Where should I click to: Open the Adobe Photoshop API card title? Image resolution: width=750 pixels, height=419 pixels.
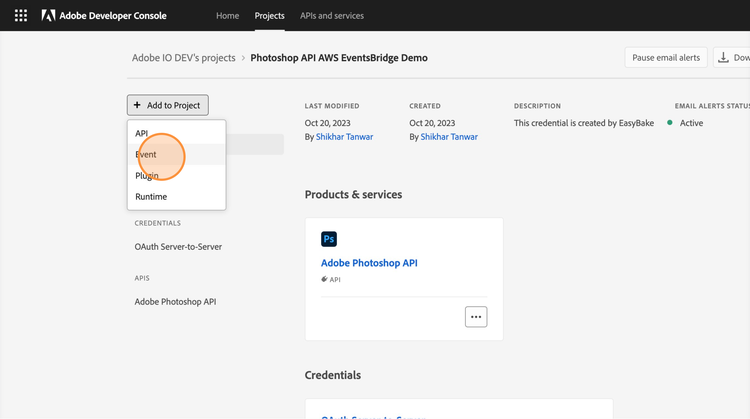tap(369, 263)
